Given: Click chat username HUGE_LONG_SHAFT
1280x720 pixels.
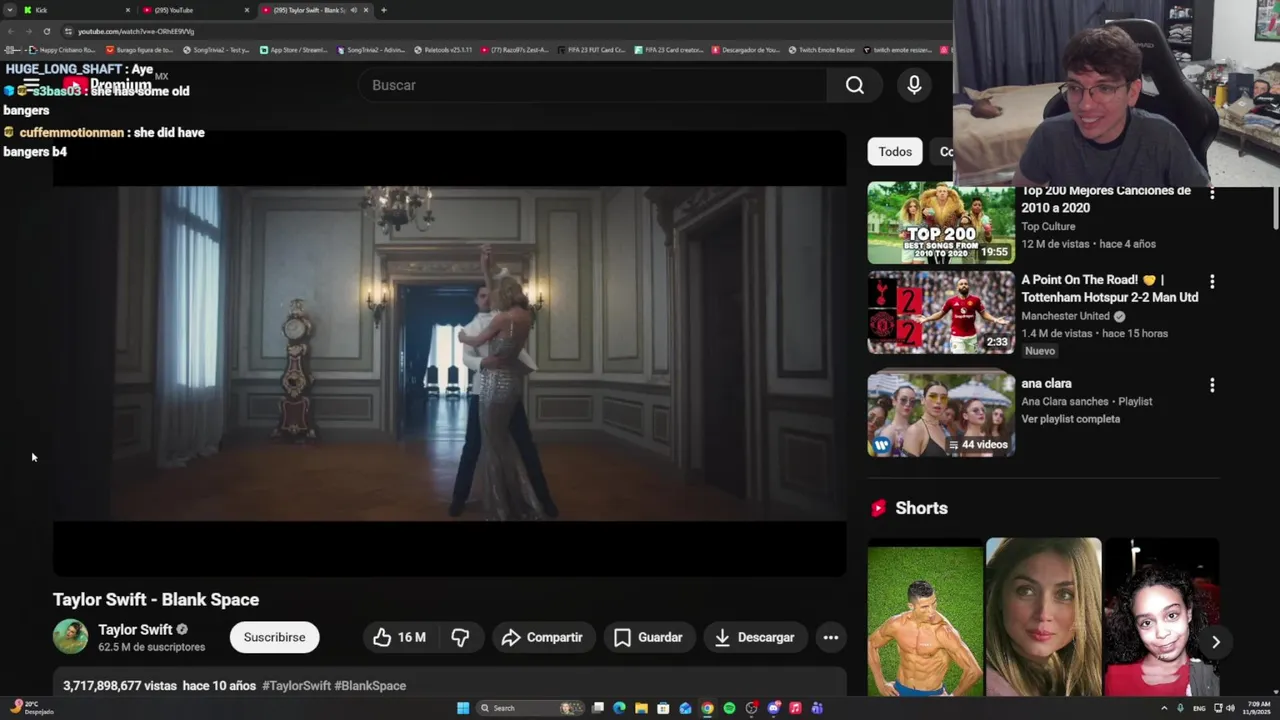Looking at the screenshot, I should (63, 69).
